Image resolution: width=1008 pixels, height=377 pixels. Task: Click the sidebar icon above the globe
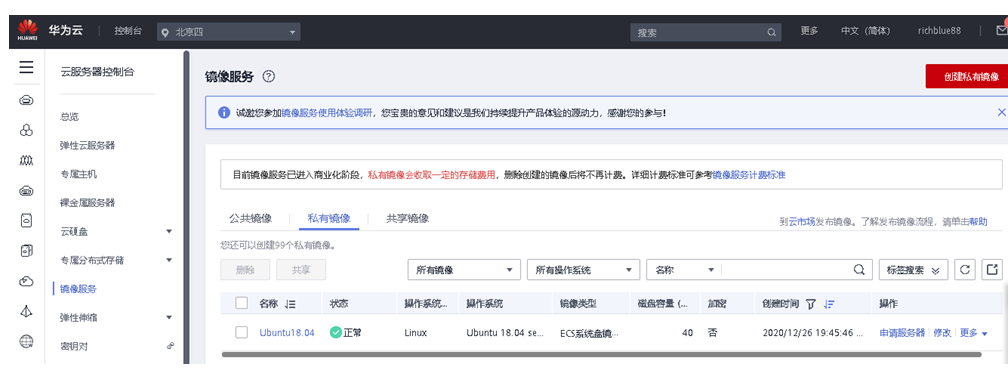click(x=26, y=311)
